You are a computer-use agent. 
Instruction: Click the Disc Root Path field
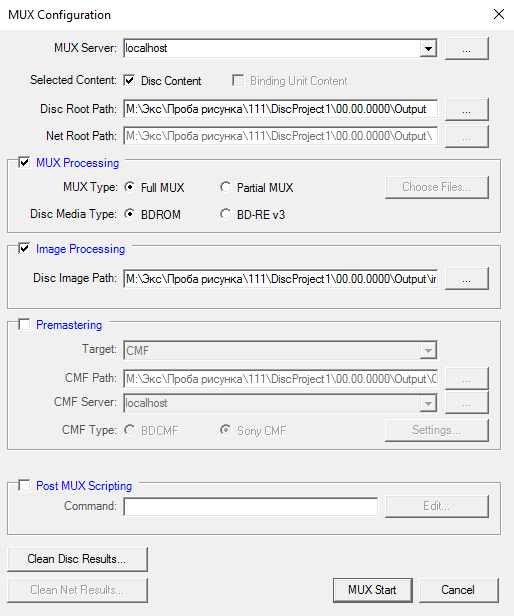pos(281,109)
